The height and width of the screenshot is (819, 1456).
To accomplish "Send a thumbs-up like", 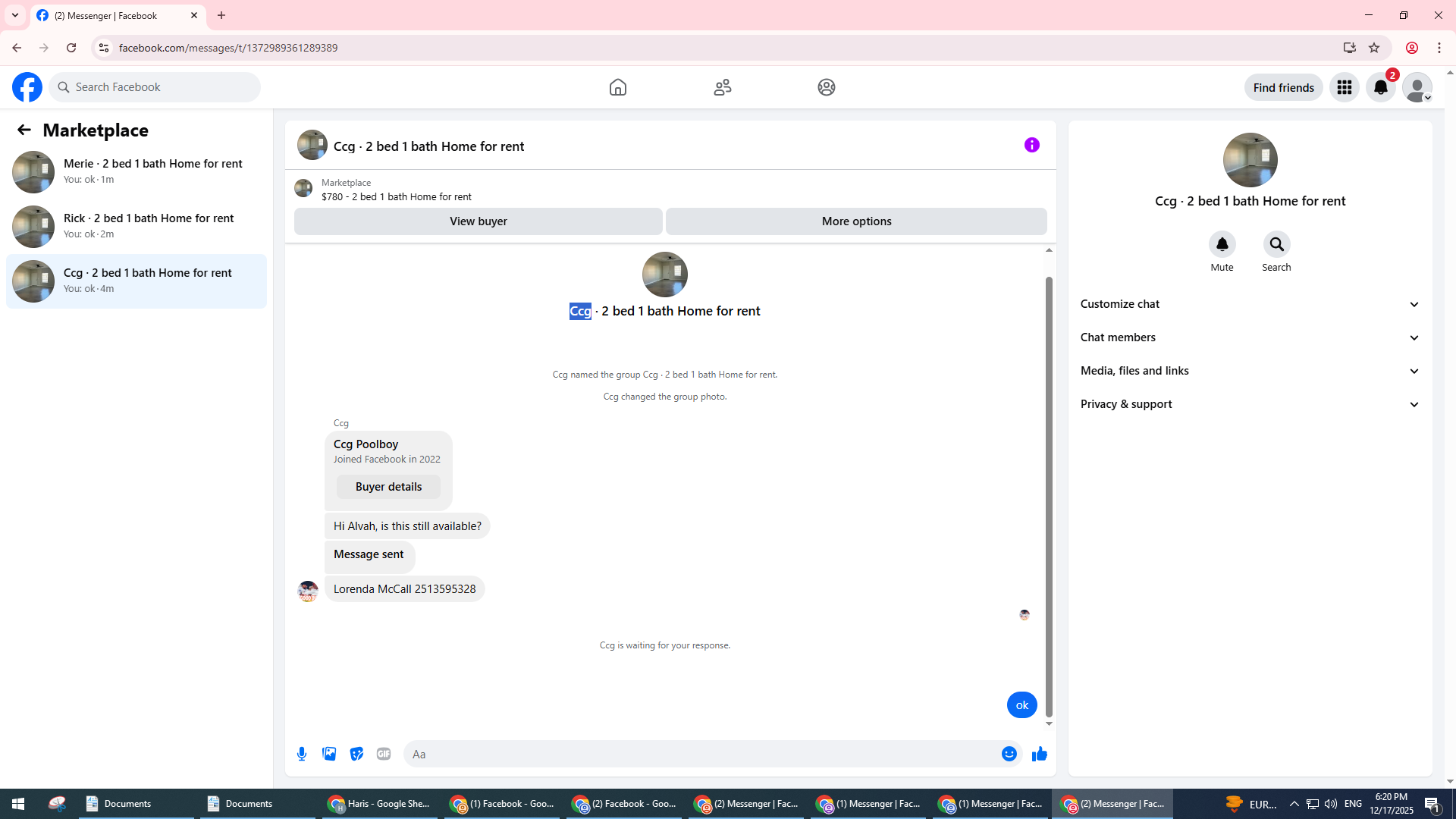I will 1040,754.
